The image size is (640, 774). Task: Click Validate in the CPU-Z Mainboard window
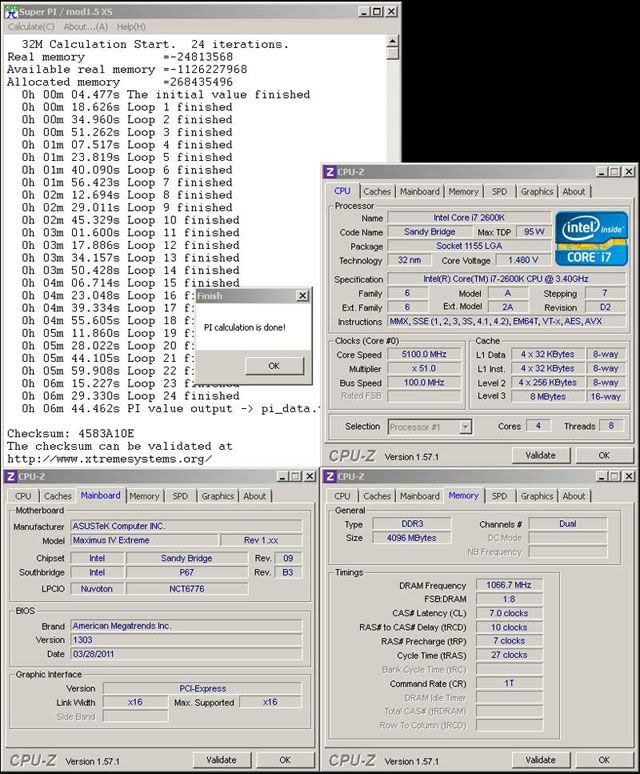point(221,760)
